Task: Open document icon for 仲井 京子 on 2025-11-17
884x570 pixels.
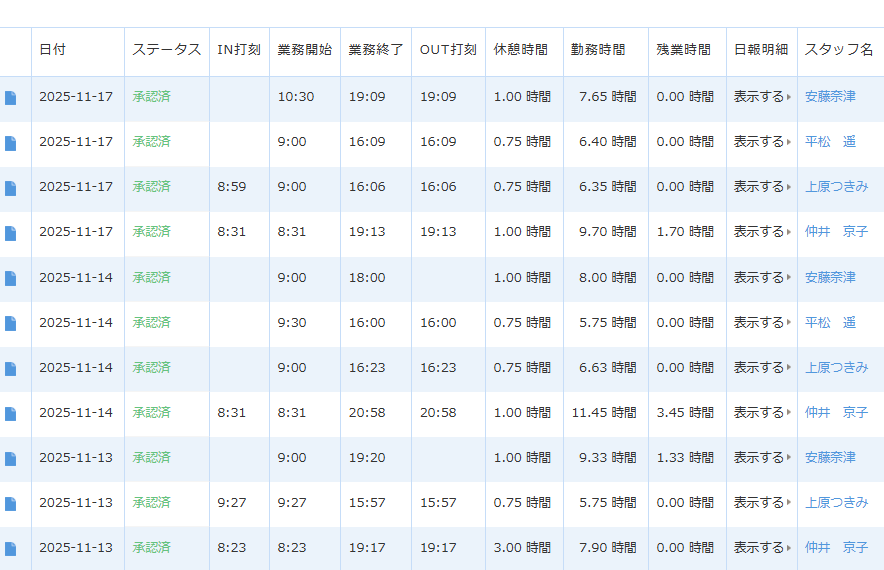Action: 11,233
